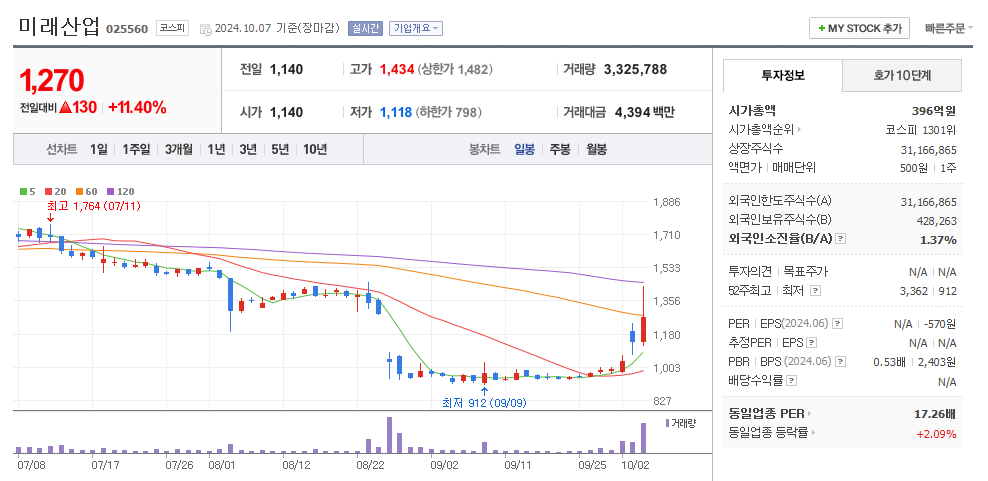
Task: Click the 시가총액순위 link text
Action: pos(761,130)
